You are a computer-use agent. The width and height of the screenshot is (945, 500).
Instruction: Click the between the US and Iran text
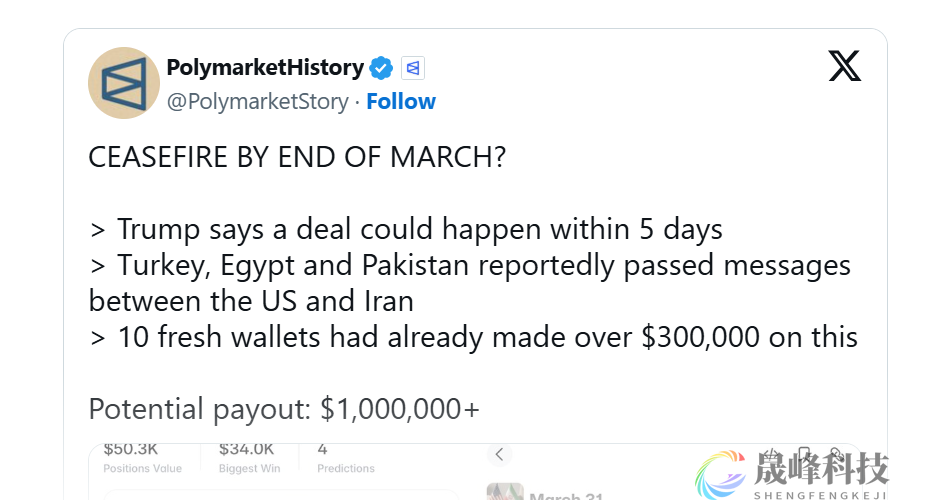(251, 301)
